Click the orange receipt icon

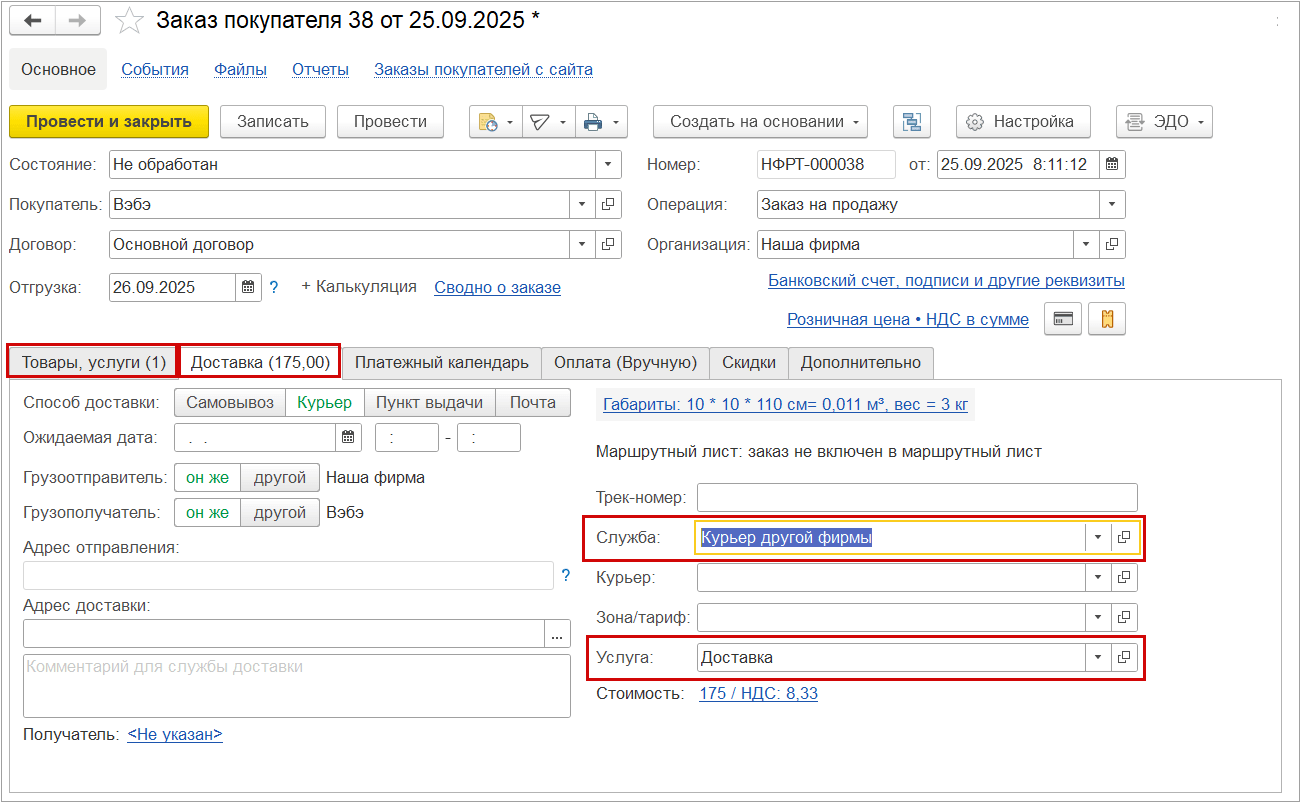point(1107,319)
